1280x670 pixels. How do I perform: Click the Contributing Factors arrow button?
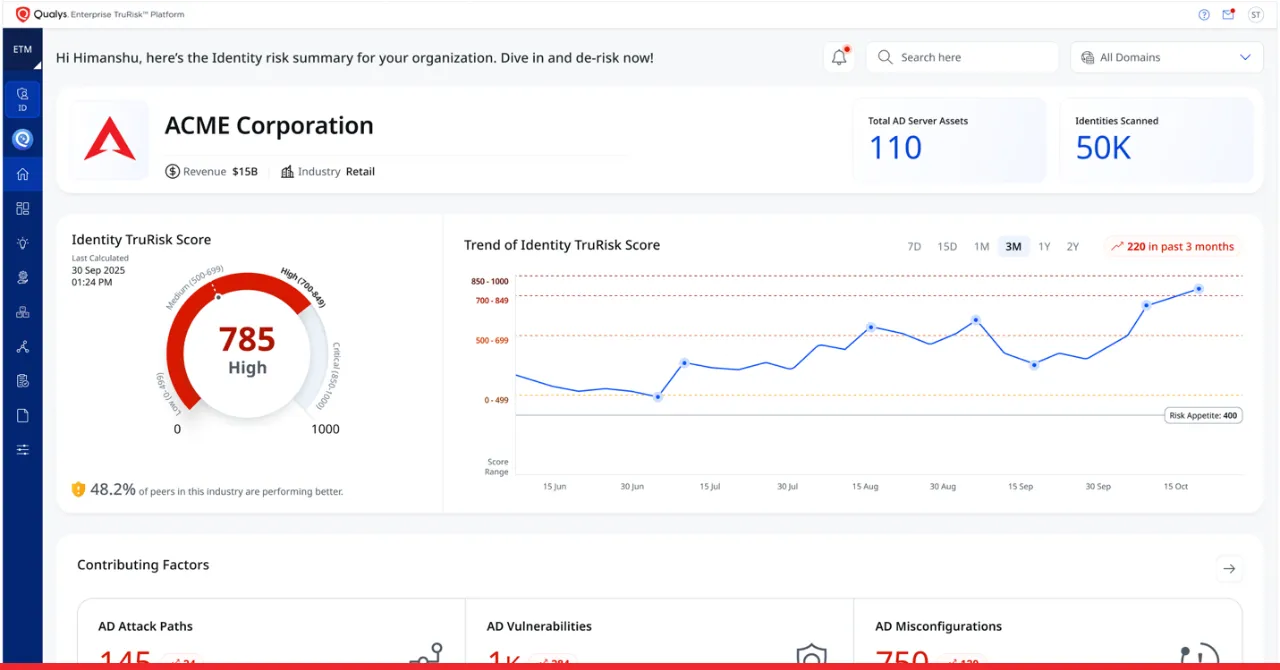(x=1229, y=569)
